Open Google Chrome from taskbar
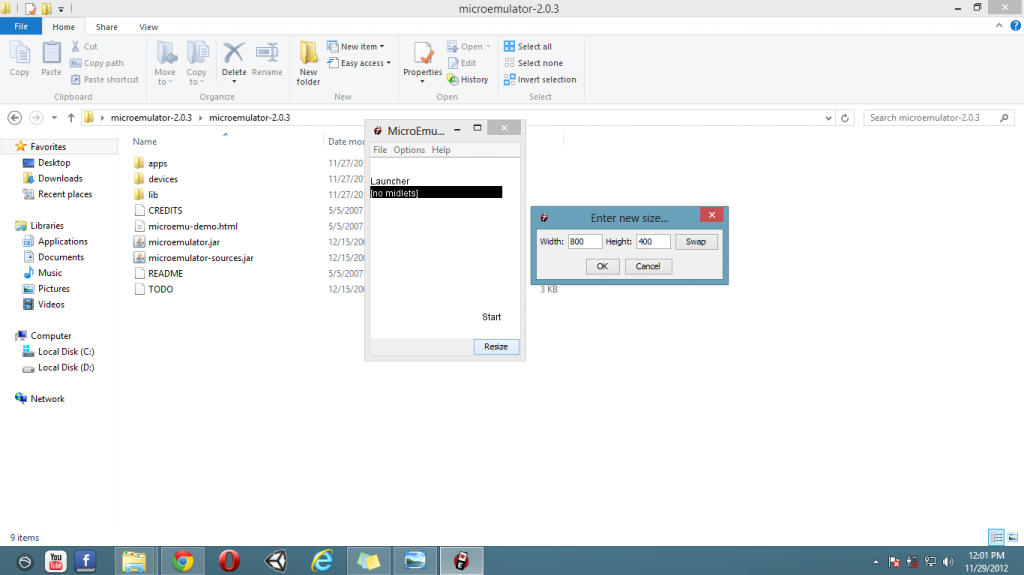1024x575 pixels. click(182, 561)
